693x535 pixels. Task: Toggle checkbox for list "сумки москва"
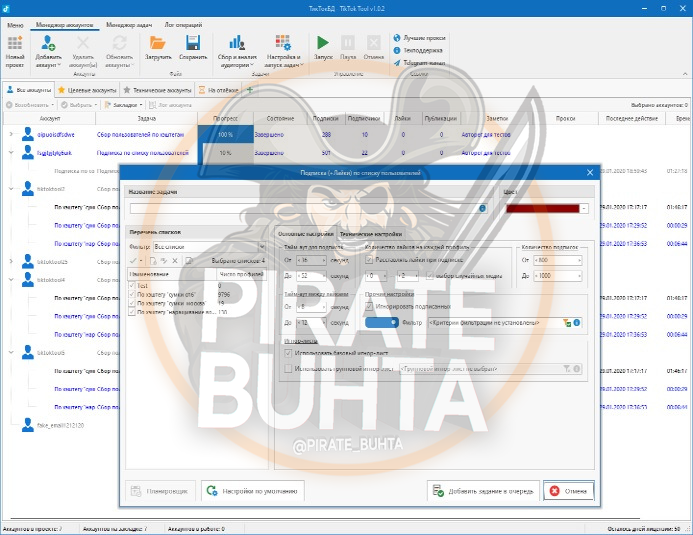tap(132, 304)
